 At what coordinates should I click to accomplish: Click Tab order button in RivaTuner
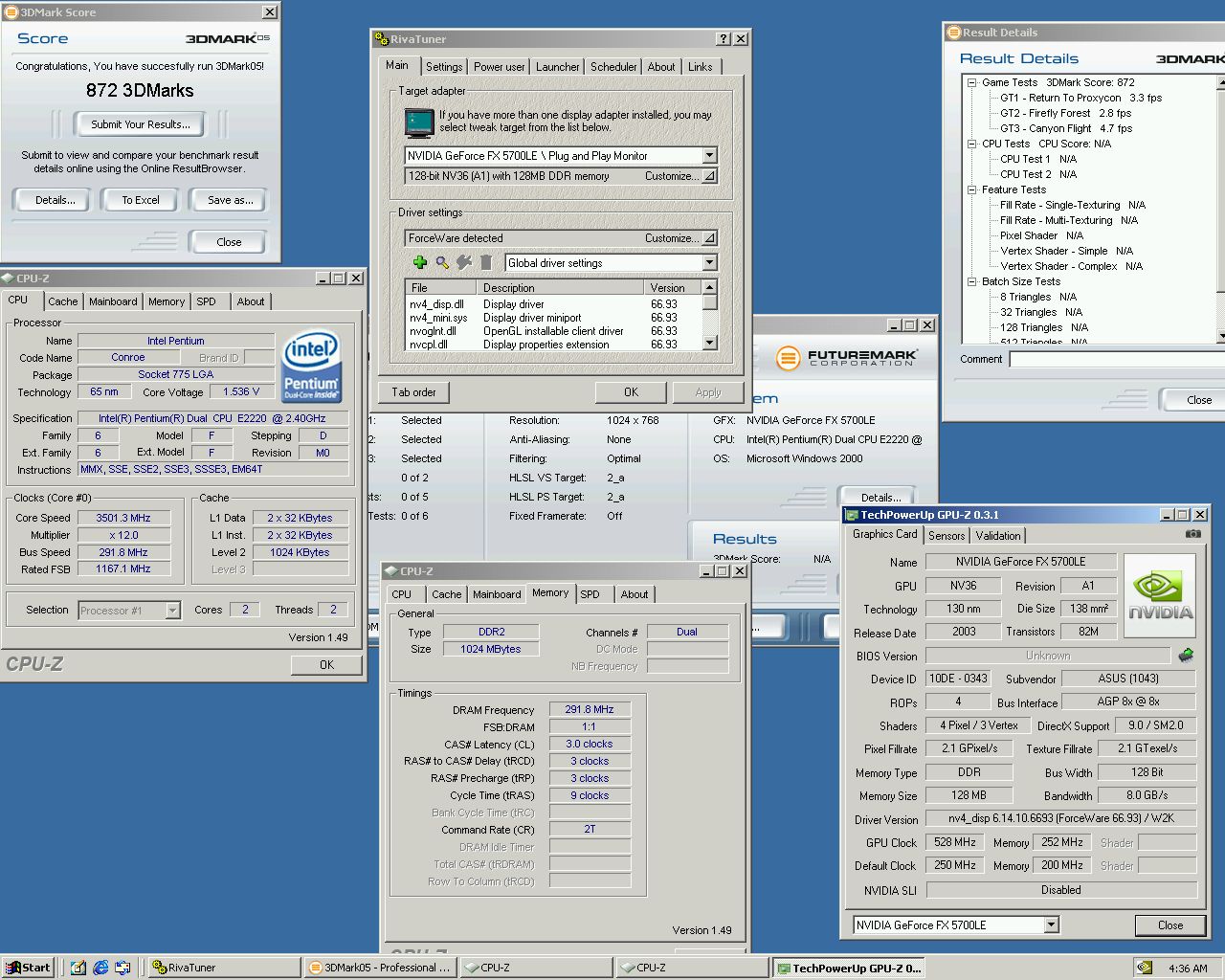(x=413, y=392)
